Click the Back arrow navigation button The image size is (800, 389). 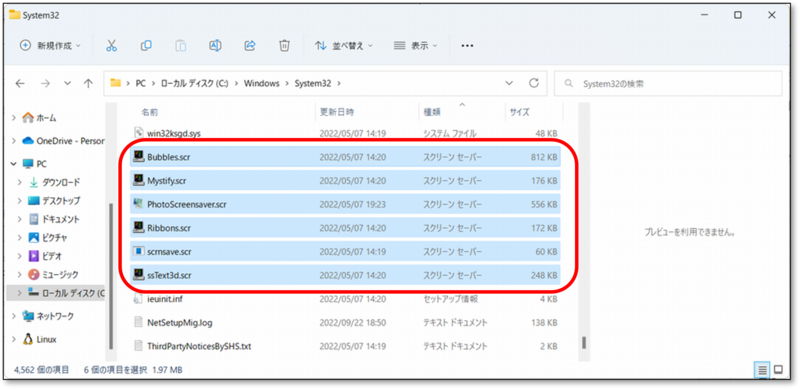tap(20, 84)
